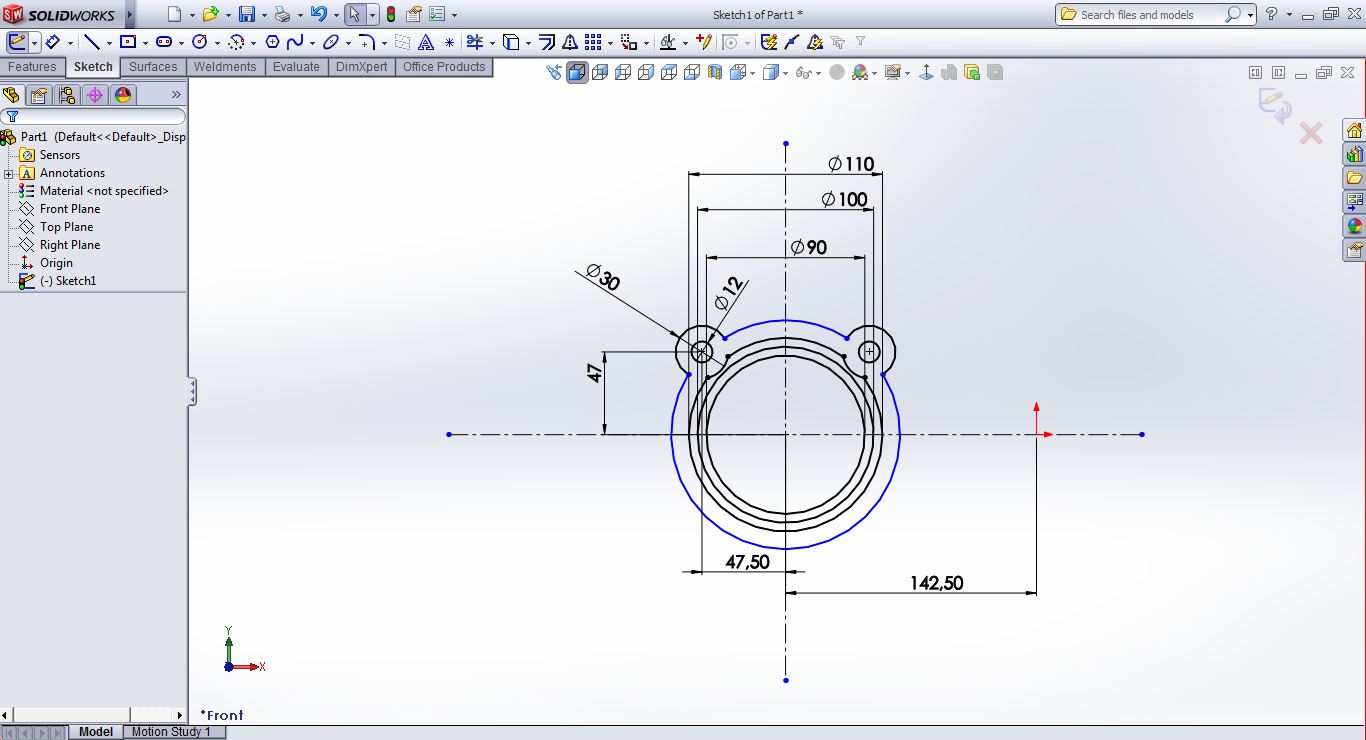
Task: Click the Save icon in top toolbar
Action: click(x=246, y=15)
